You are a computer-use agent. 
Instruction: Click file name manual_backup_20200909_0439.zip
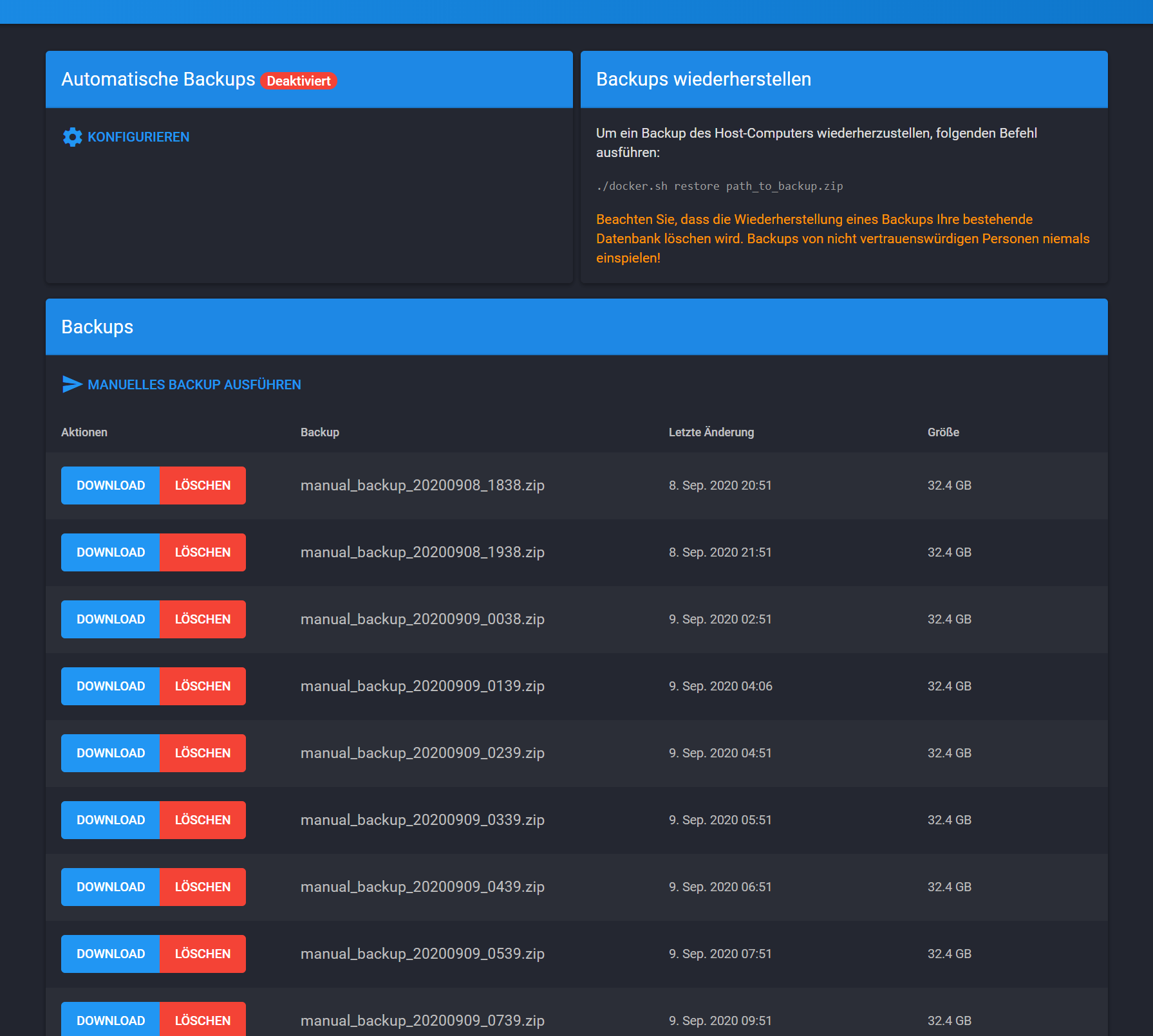click(422, 887)
